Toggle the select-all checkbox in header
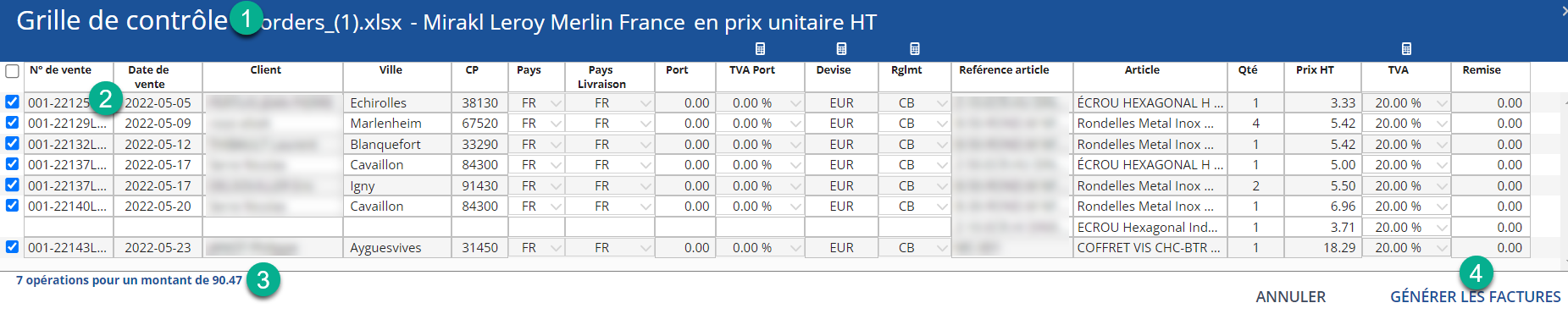 pos(12,71)
